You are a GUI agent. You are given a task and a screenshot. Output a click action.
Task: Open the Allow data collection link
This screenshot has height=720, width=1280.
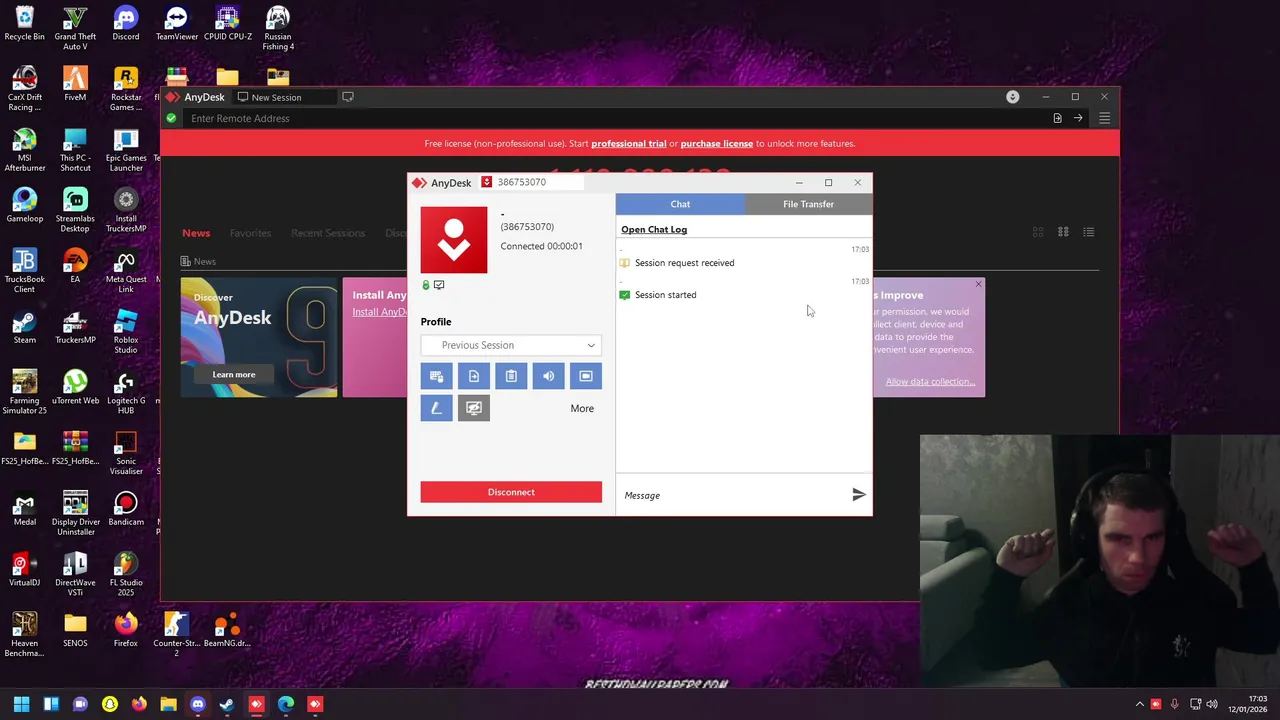point(930,381)
